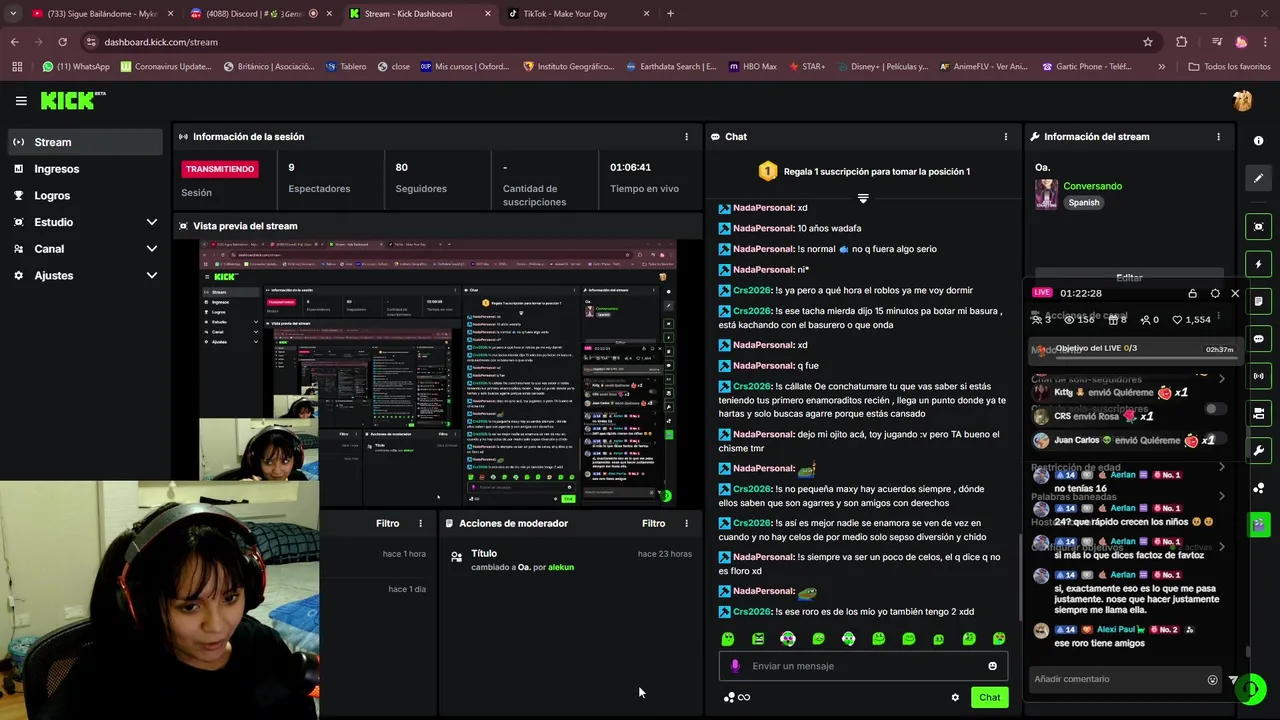Focus the Enviar un mensaje input

pos(864,666)
